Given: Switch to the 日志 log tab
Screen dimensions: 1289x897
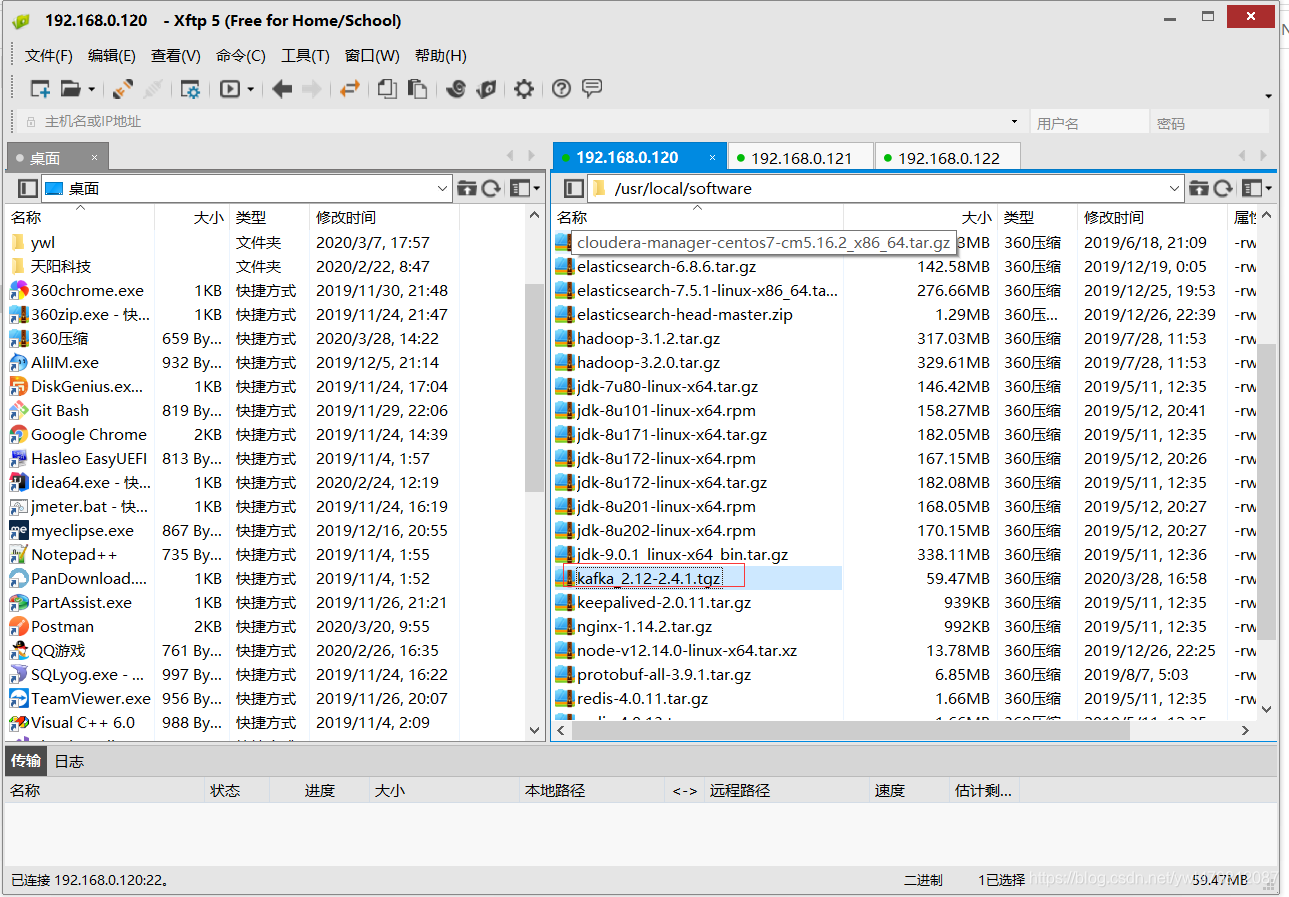Looking at the screenshot, I should coord(69,761).
